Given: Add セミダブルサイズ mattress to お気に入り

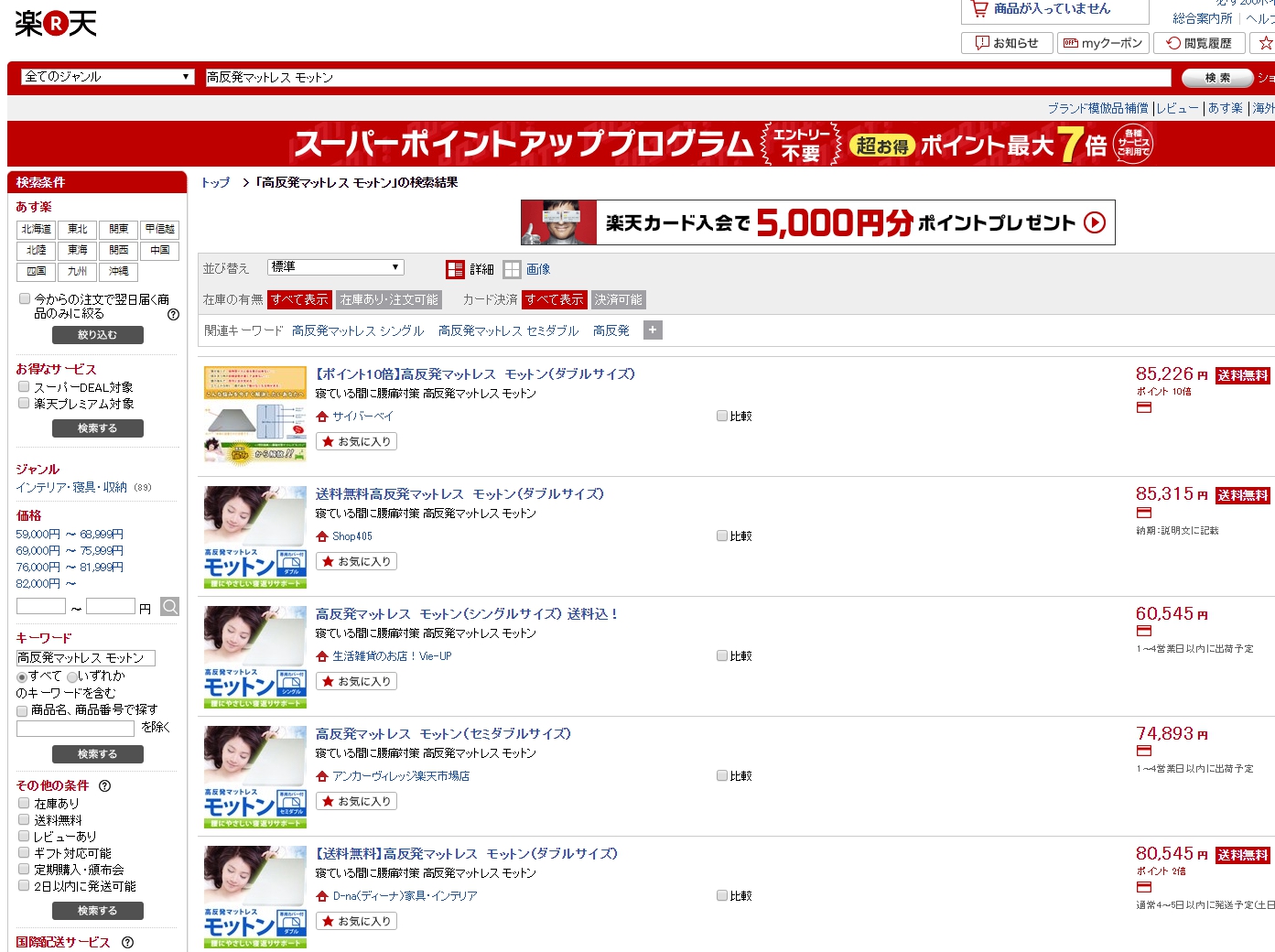Looking at the screenshot, I should click(356, 801).
